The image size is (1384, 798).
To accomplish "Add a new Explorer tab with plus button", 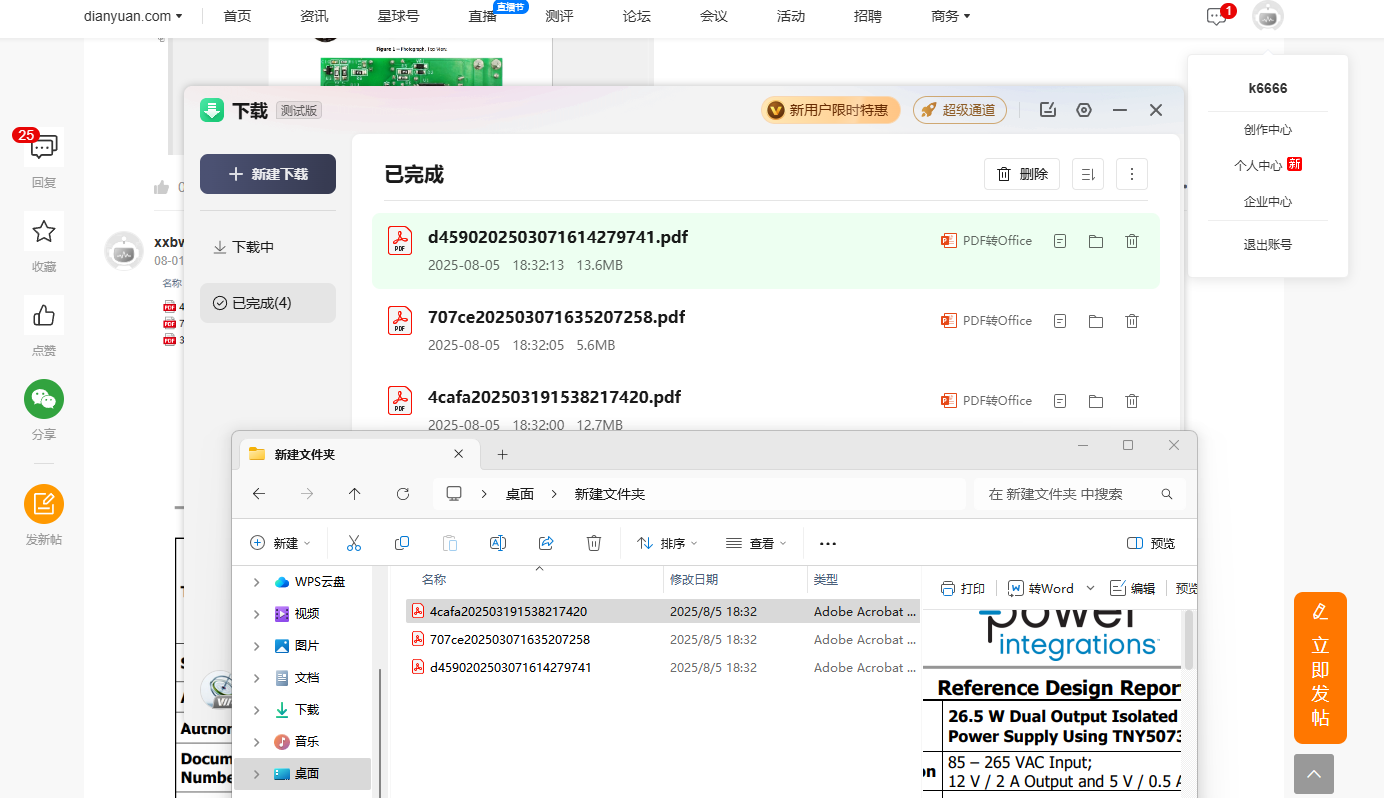I will coord(503,454).
